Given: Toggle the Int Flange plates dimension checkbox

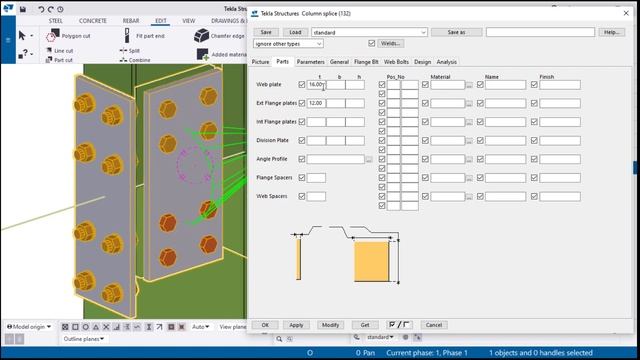Looking at the screenshot, I should coord(302,122).
